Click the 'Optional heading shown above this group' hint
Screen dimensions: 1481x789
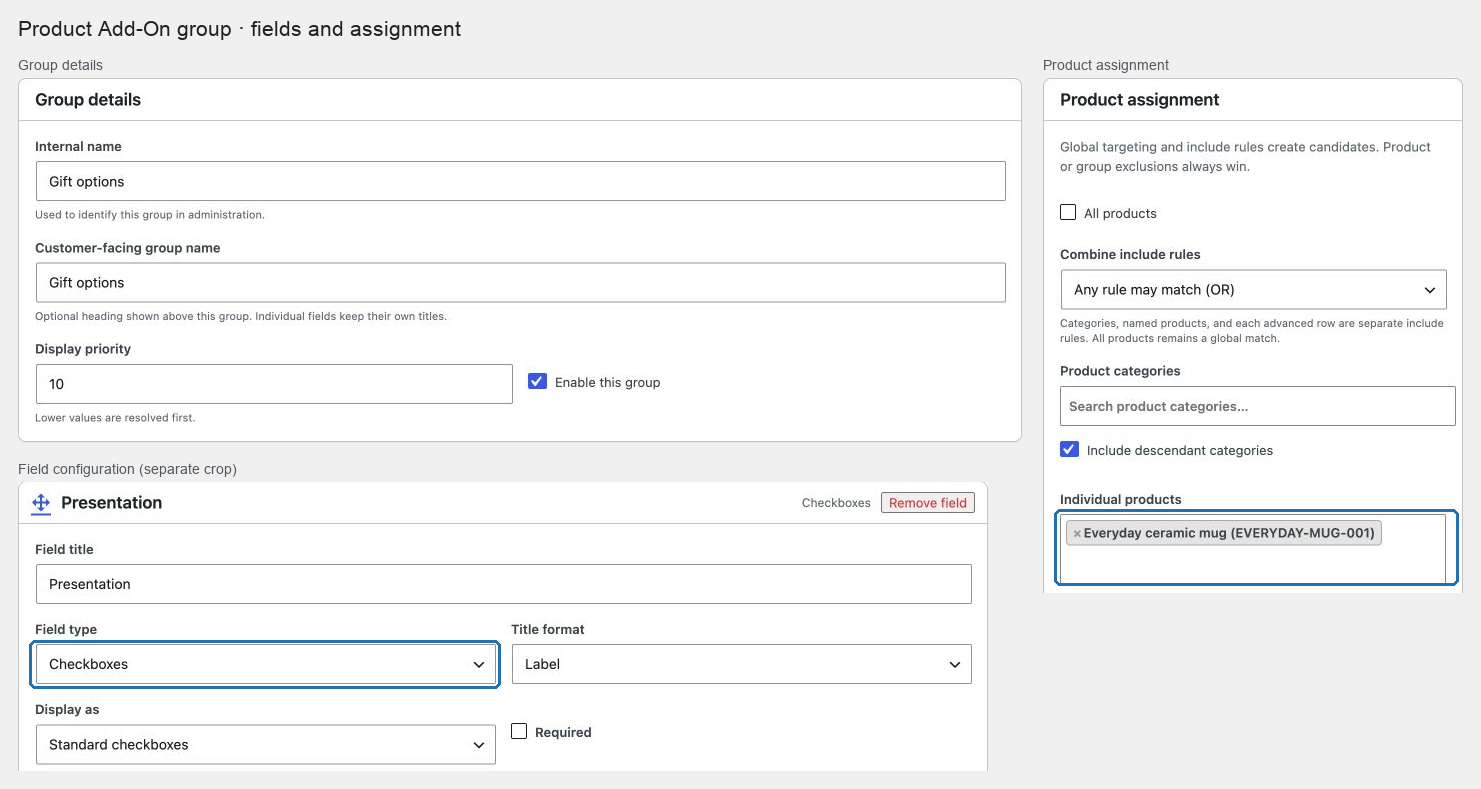(241, 317)
